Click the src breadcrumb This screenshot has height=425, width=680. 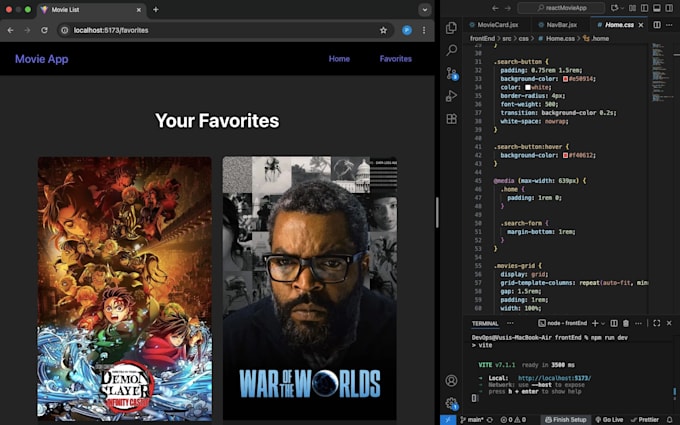[507, 39]
